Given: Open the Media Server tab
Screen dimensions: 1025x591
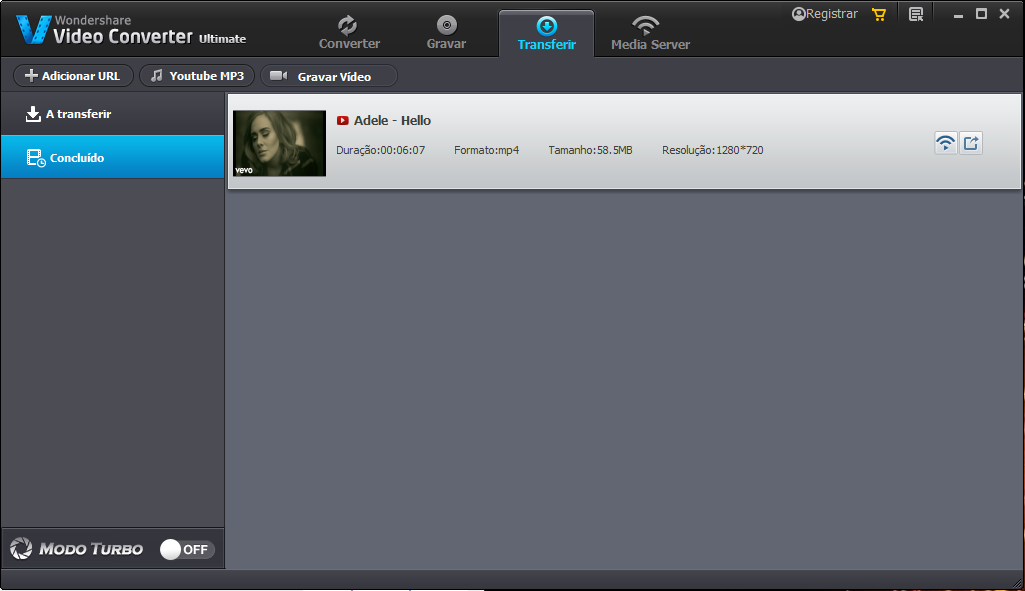Looking at the screenshot, I should tap(650, 33).
